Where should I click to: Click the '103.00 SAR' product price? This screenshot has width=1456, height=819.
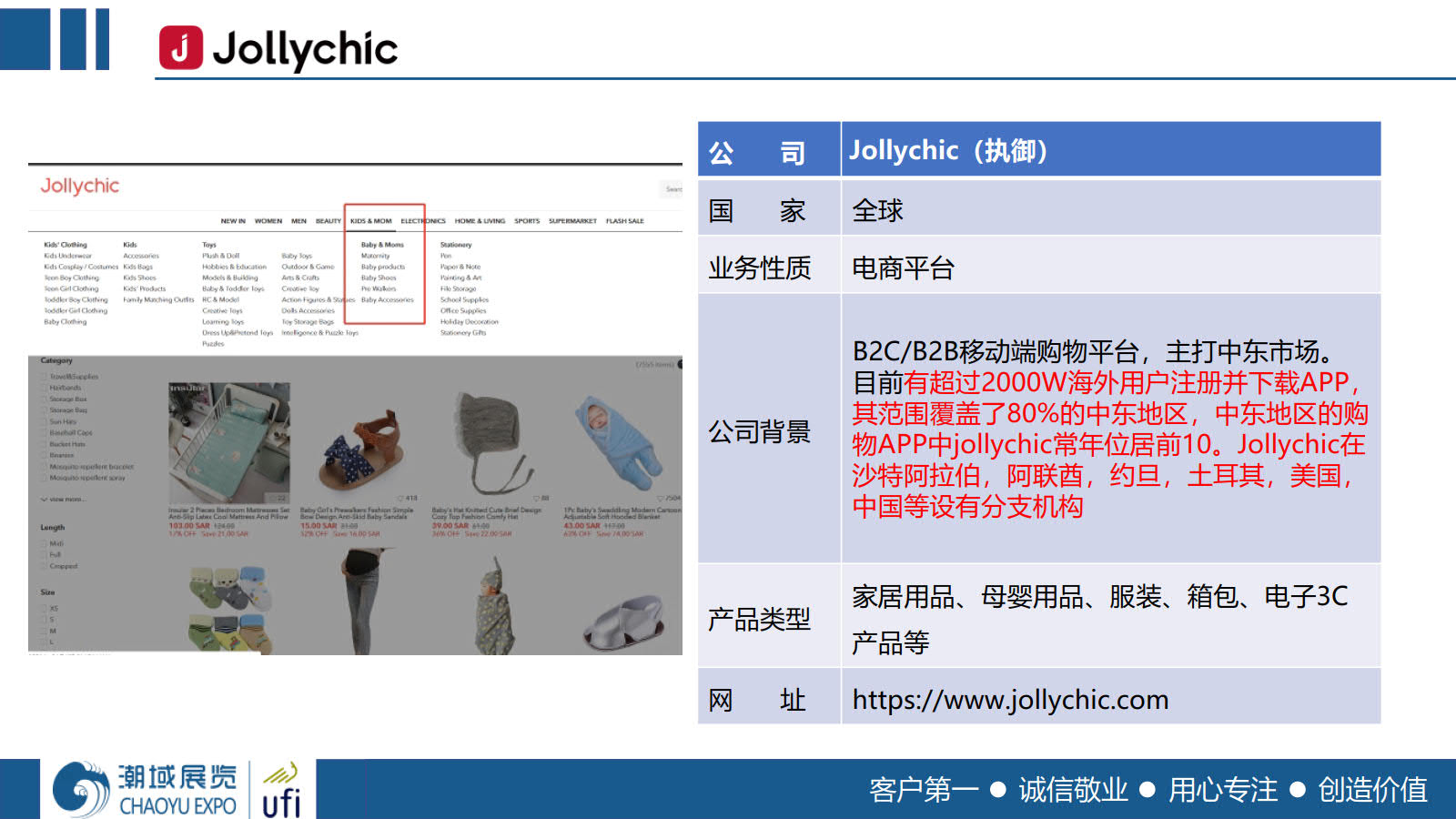pyautogui.click(x=189, y=526)
